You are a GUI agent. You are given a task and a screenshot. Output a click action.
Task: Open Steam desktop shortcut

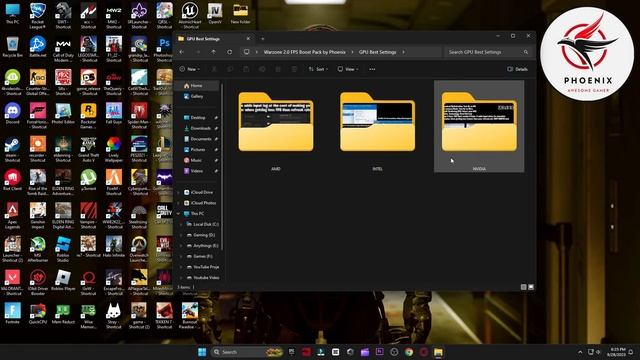point(12,149)
